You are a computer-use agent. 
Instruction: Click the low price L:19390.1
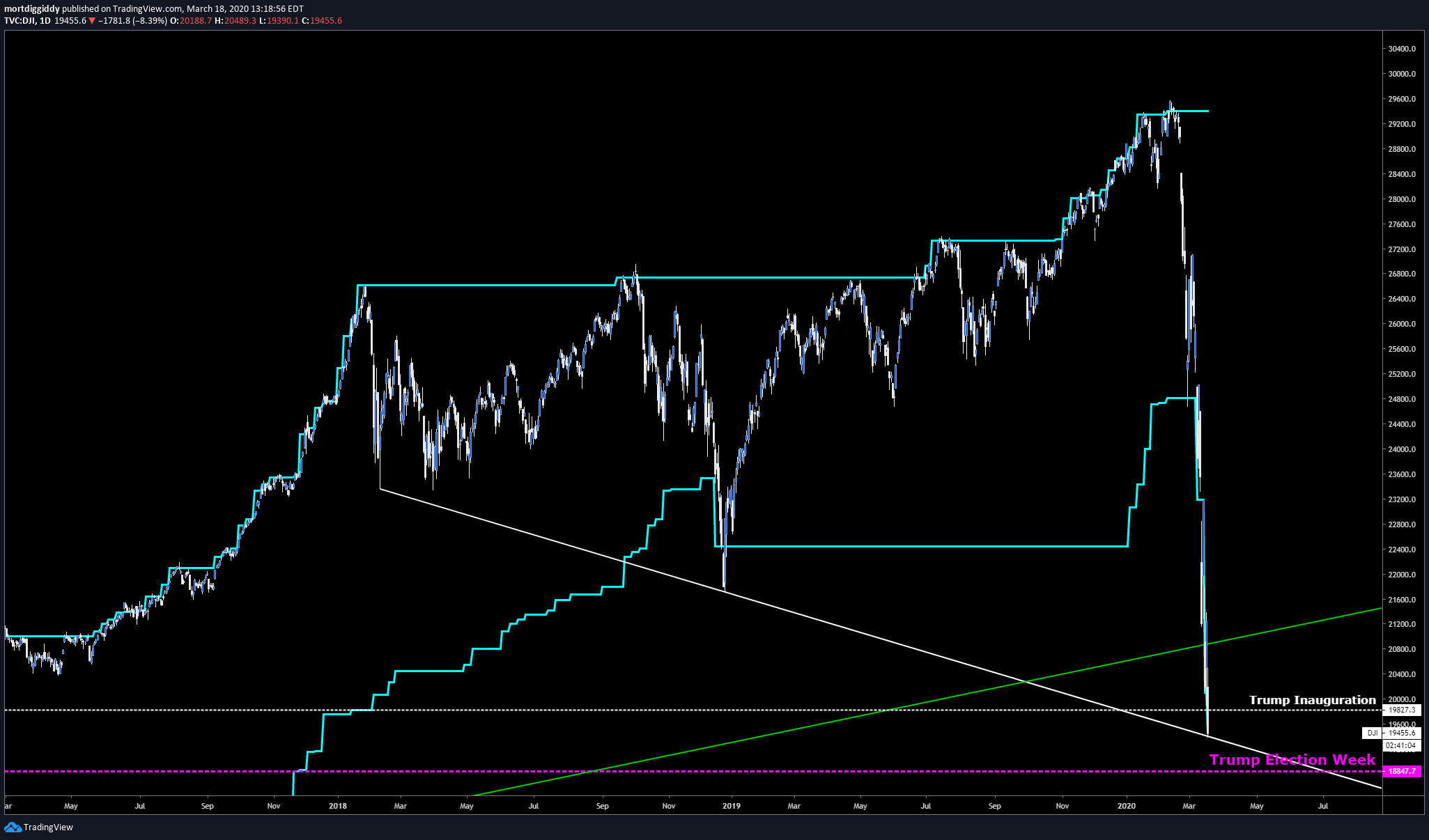click(279, 21)
